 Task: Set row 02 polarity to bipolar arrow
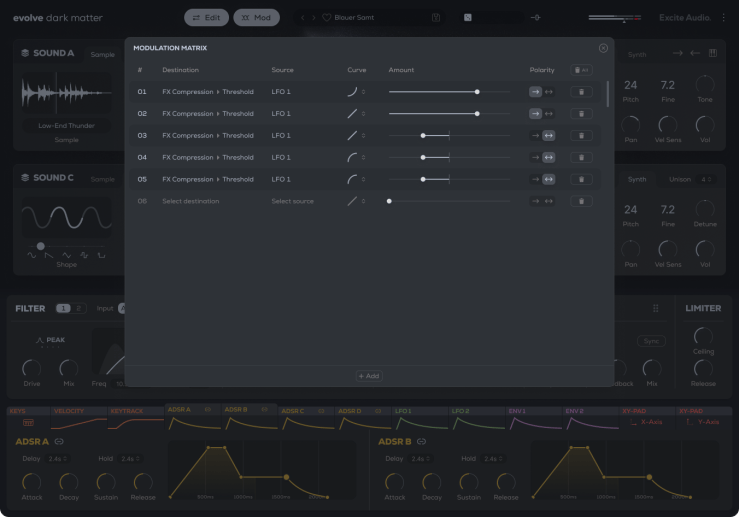click(x=549, y=114)
